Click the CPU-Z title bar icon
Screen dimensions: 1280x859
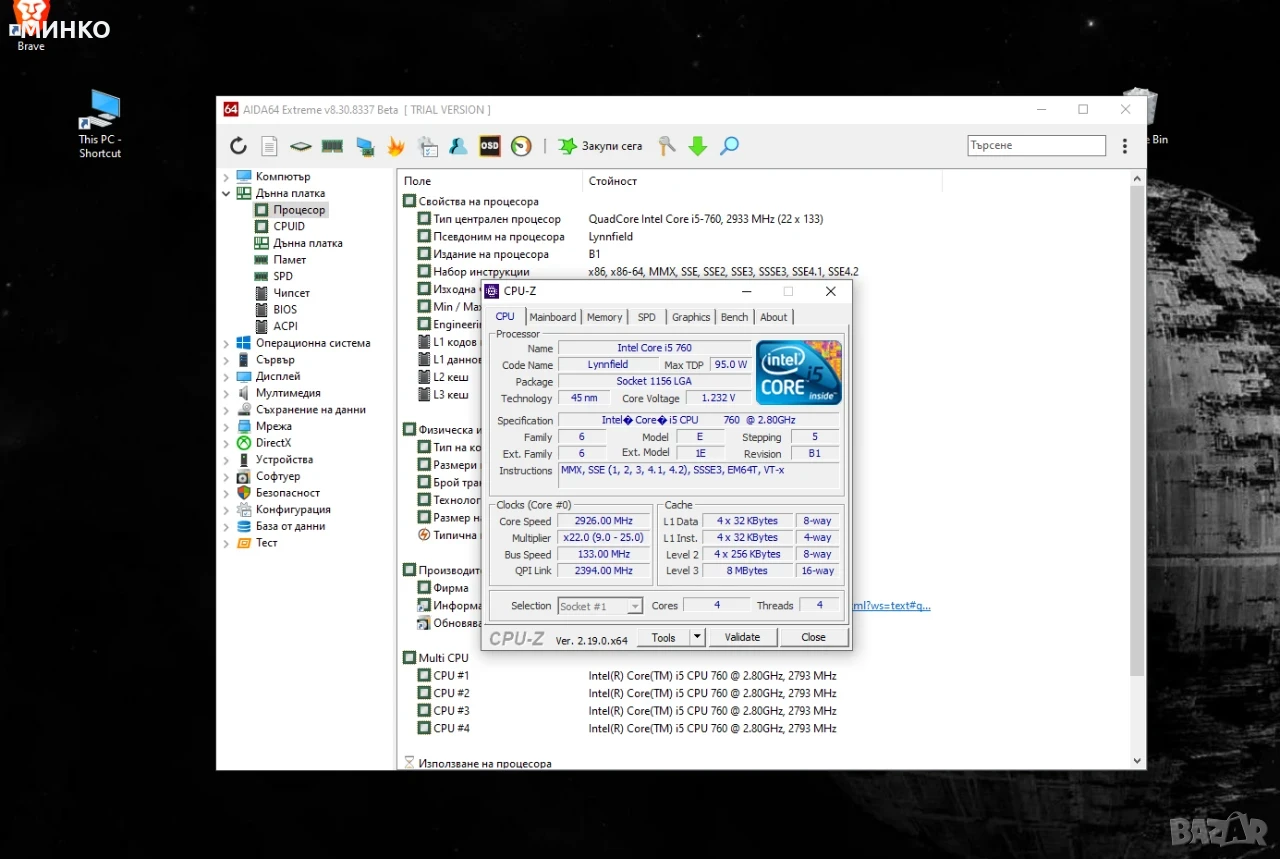(x=492, y=291)
